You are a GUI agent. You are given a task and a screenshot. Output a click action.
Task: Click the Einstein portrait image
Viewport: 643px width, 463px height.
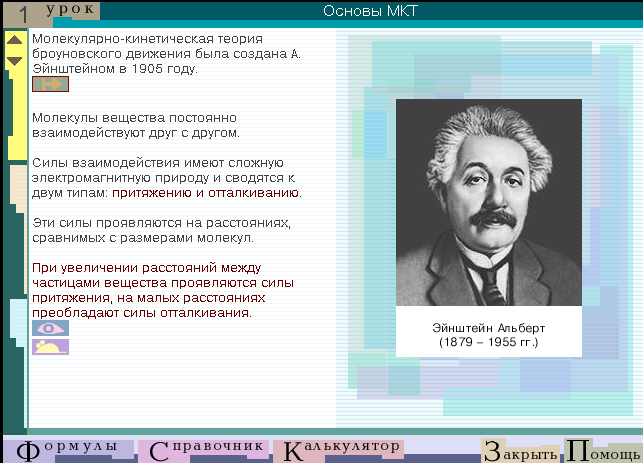[489, 202]
